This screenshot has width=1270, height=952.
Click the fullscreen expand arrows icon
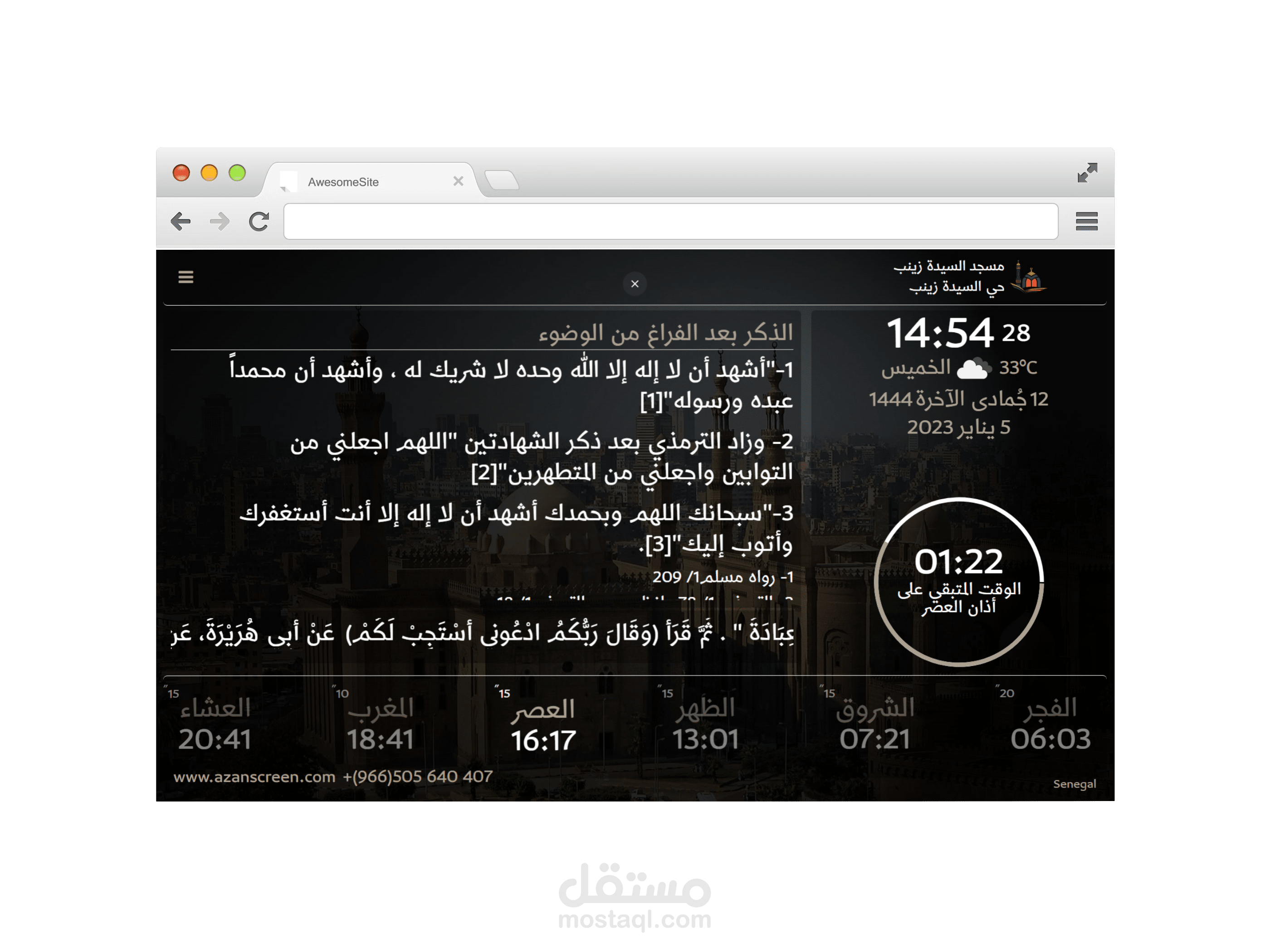[1087, 172]
